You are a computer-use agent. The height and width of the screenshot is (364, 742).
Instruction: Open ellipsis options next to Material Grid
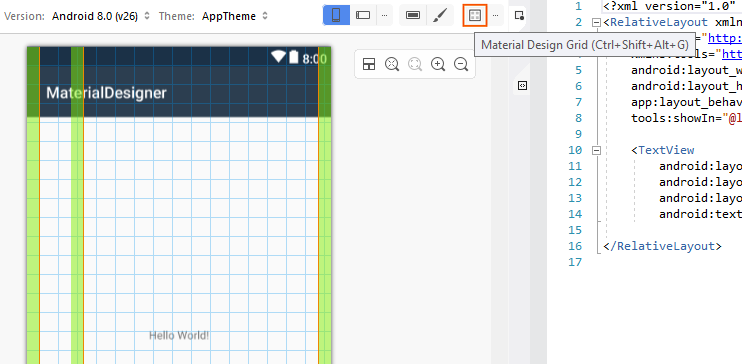pos(495,16)
